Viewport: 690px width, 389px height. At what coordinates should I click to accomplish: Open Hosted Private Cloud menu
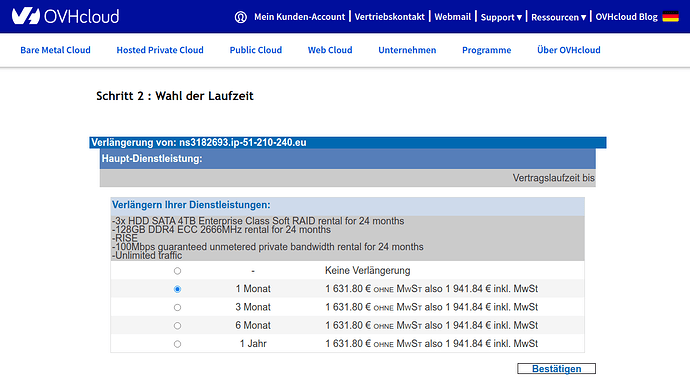pyautogui.click(x=160, y=50)
